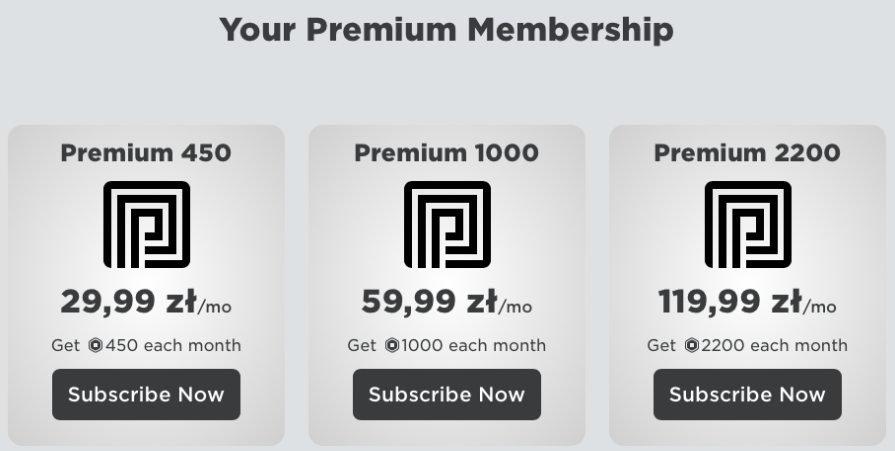
Task: Click 'Get 450 each month' text
Action: [146, 345]
